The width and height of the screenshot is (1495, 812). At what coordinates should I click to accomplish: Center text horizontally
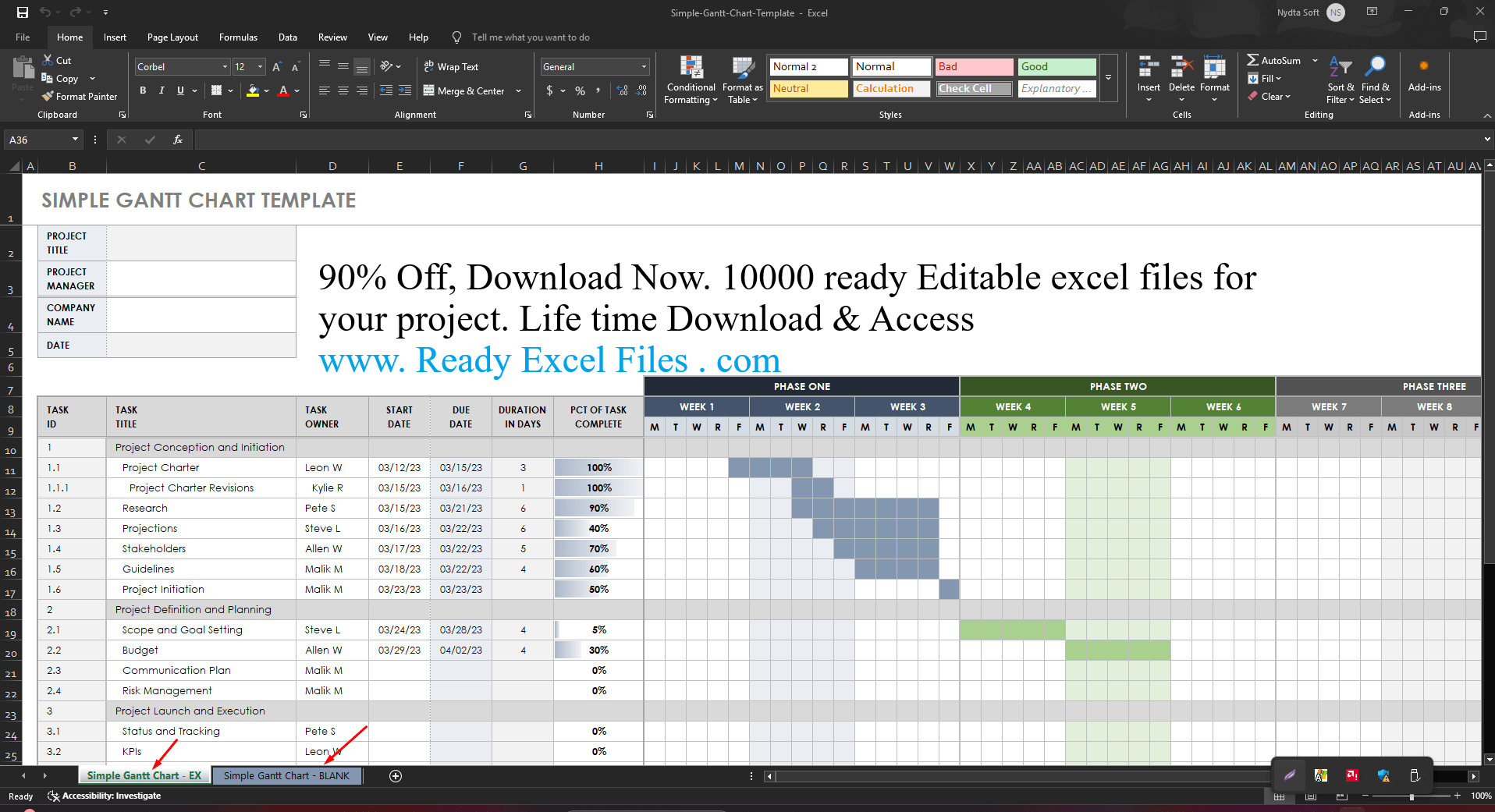tap(343, 90)
